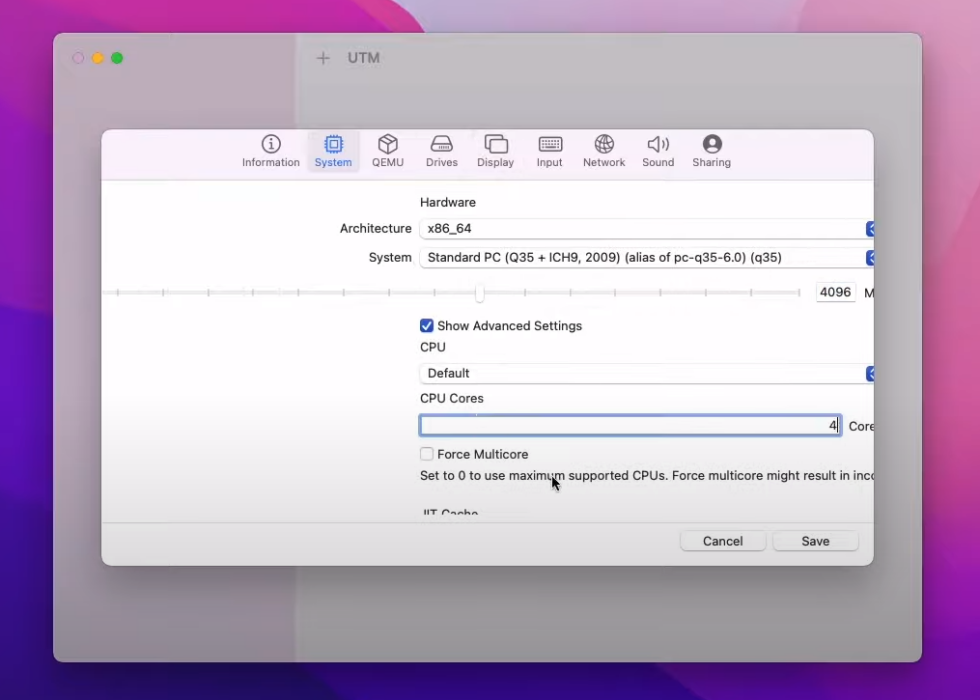Open the System Standard PC dropdown
Image resolution: width=980 pixels, height=700 pixels.
[645, 258]
